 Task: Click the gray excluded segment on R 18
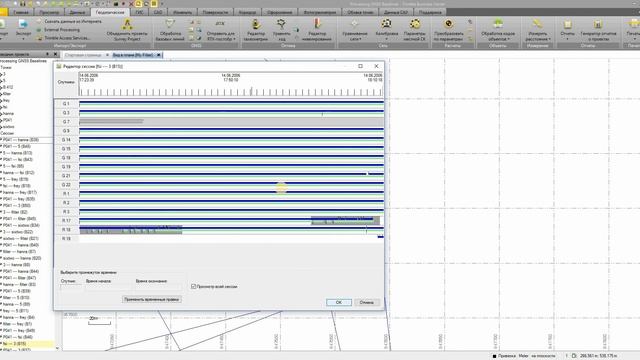click(131, 231)
